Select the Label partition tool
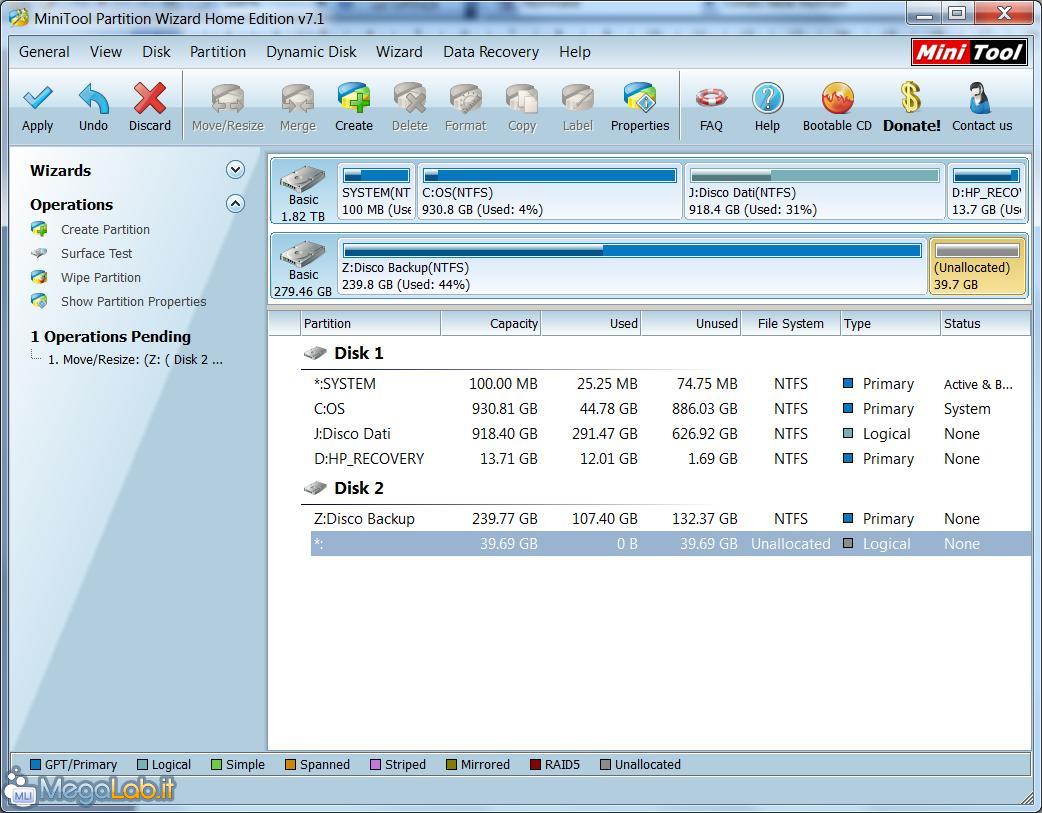Viewport: 1042px width, 813px height. point(577,108)
